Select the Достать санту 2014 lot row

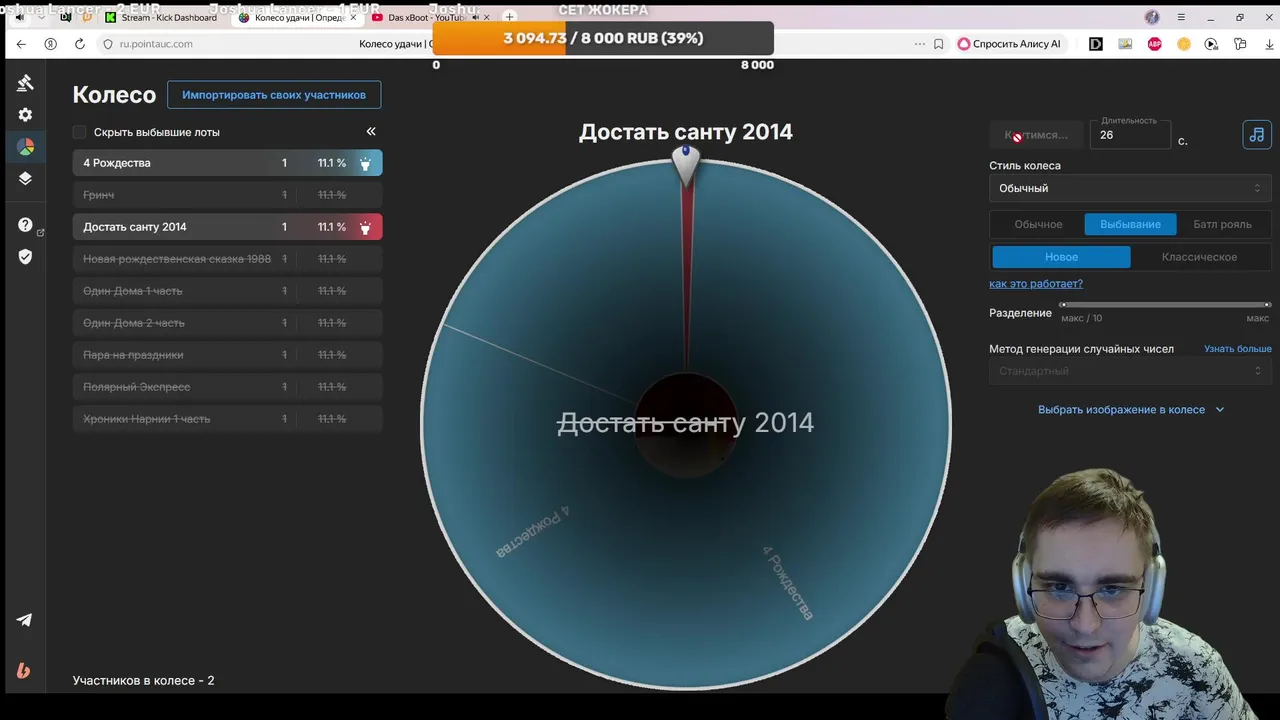point(227,227)
